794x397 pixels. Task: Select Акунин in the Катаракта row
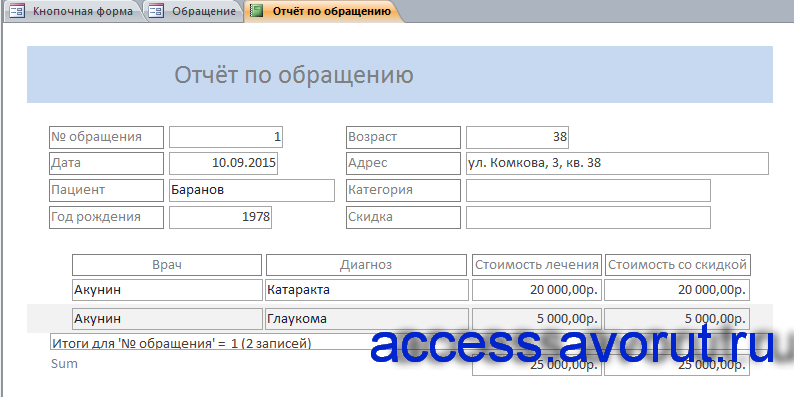pyautogui.click(x=167, y=290)
